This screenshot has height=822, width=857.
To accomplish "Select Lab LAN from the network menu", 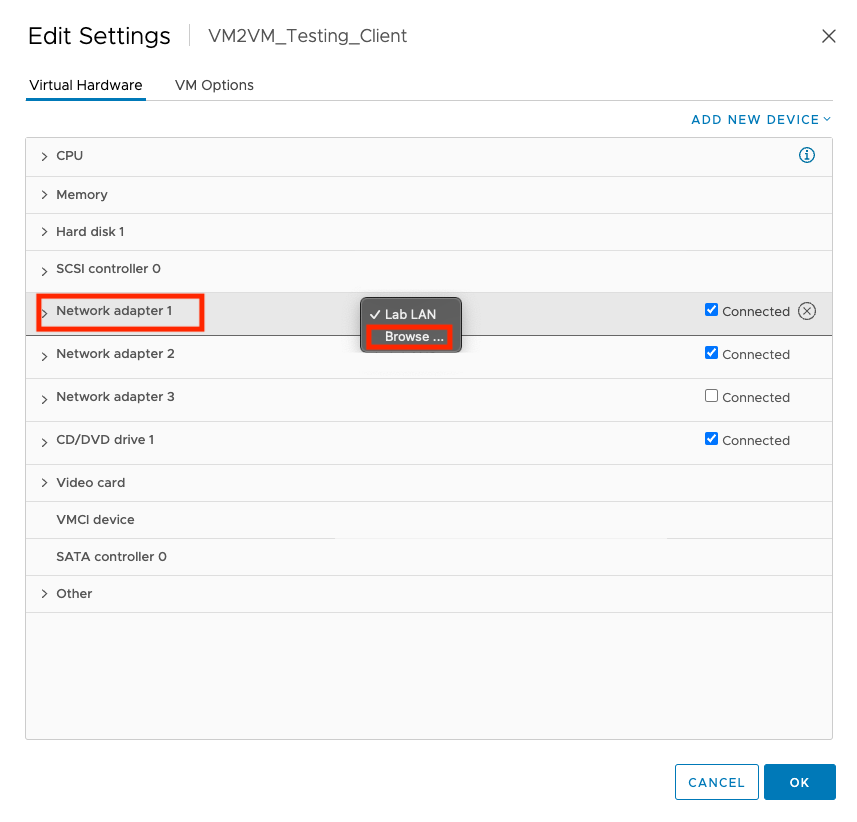I will [411, 313].
